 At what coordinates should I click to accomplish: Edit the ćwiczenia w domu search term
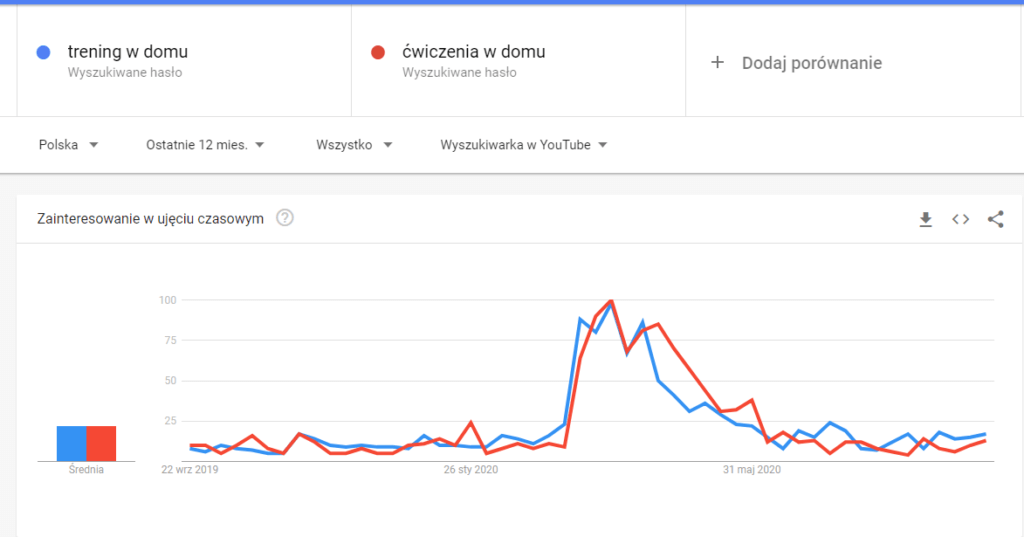(473, 52)
